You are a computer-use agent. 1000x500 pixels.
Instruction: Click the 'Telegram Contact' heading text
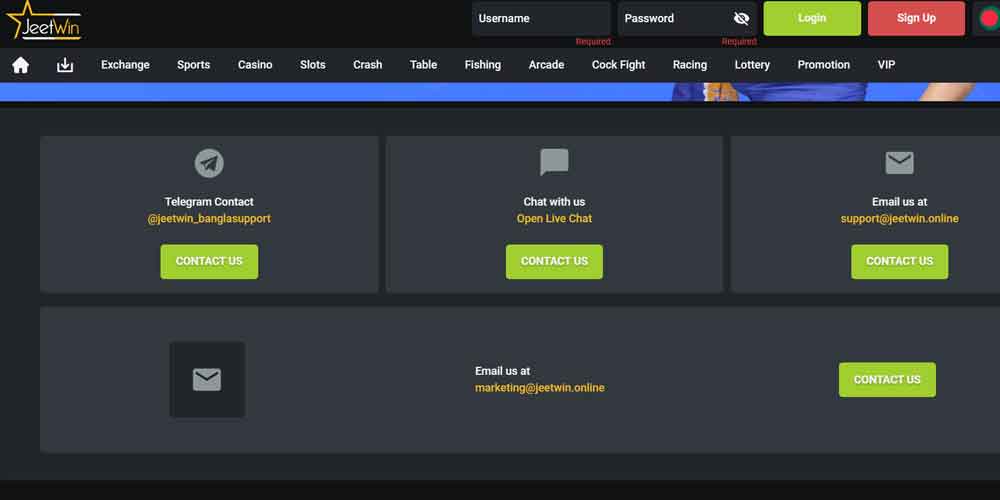pyautogui.click(x=209, y=202)
